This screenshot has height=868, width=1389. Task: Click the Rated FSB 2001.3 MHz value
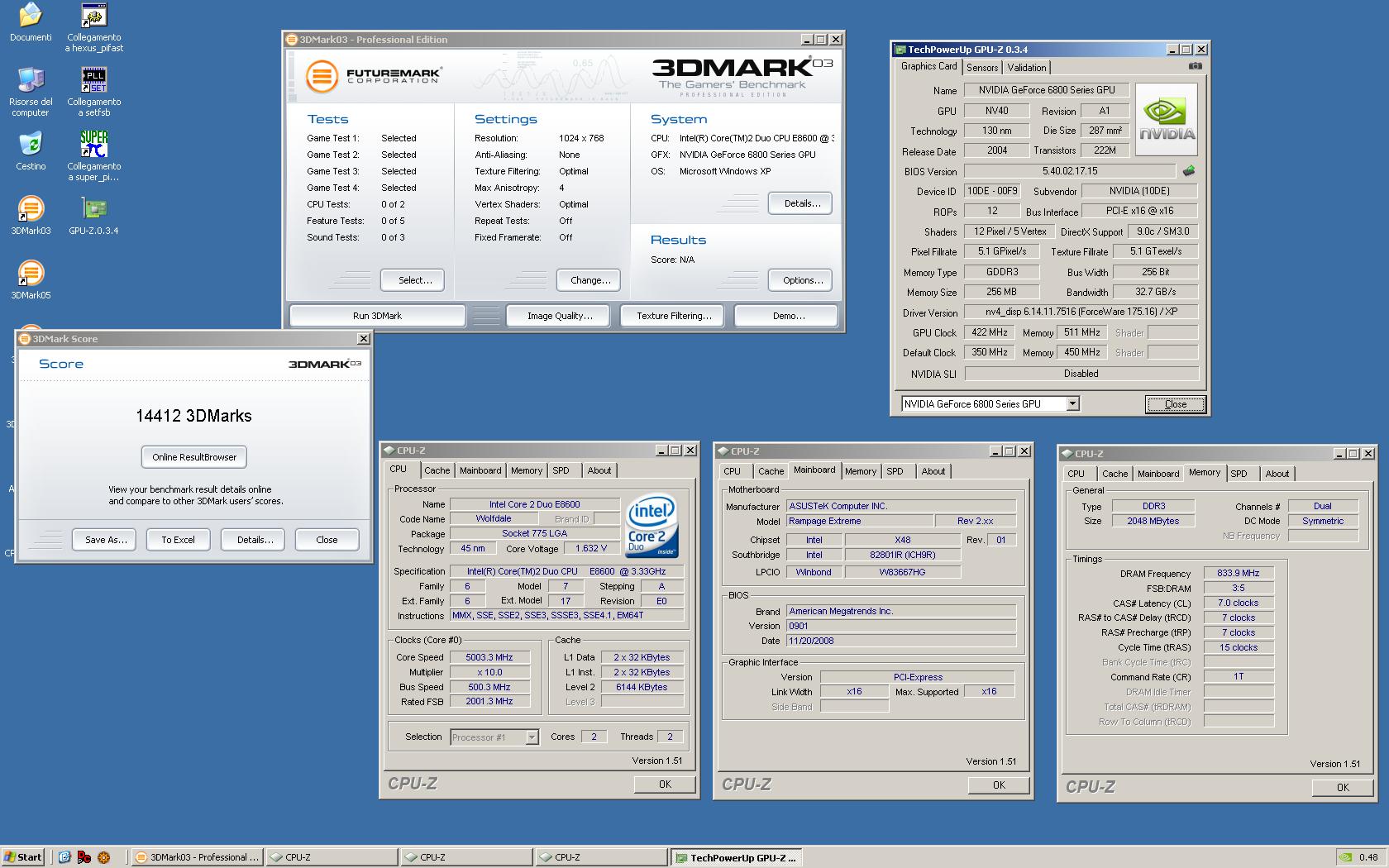489,702
